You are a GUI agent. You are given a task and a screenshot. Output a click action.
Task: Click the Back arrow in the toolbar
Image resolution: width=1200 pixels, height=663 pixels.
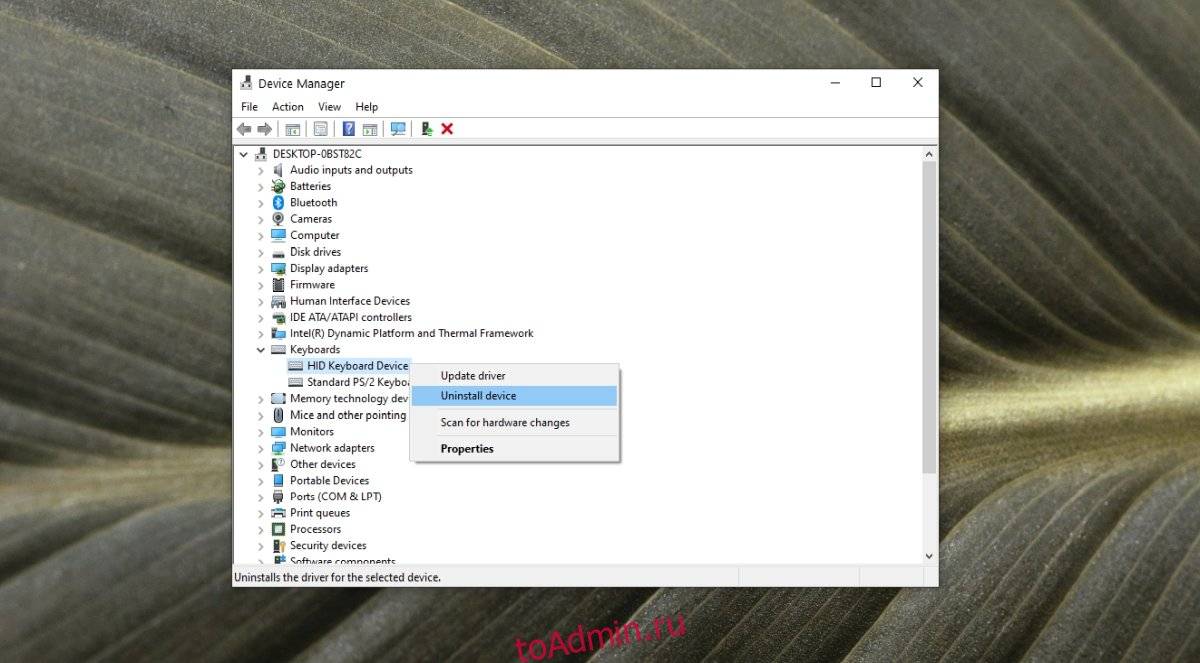(x=244, y=129)
